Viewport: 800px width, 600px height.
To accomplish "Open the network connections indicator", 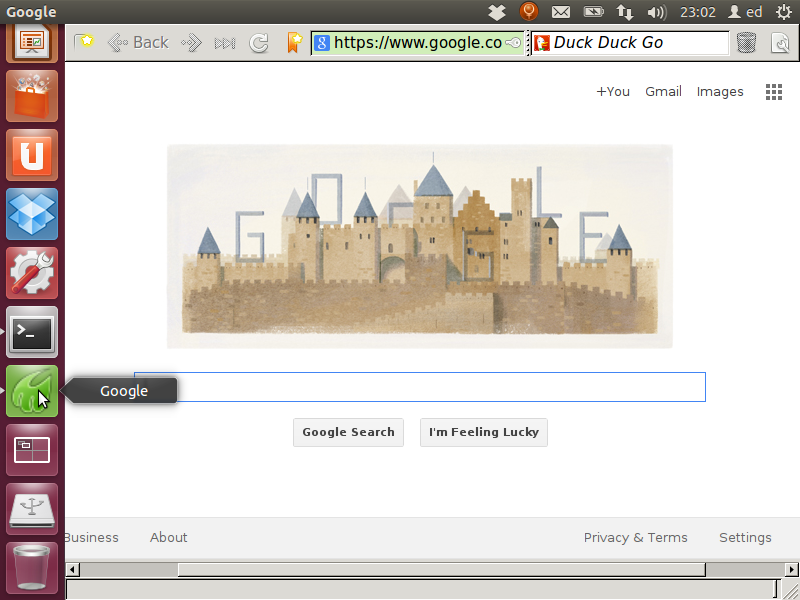I will 625,12.
